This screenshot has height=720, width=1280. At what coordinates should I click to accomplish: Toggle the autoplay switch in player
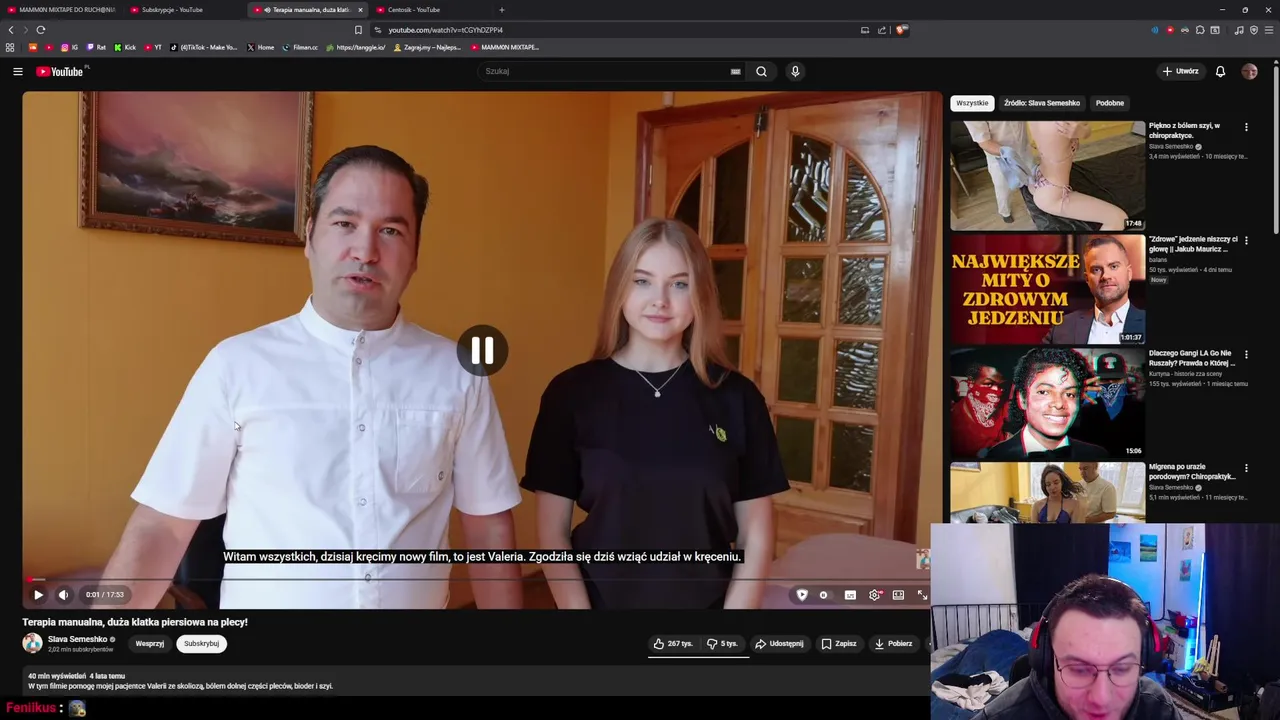[x=823, y=595]
